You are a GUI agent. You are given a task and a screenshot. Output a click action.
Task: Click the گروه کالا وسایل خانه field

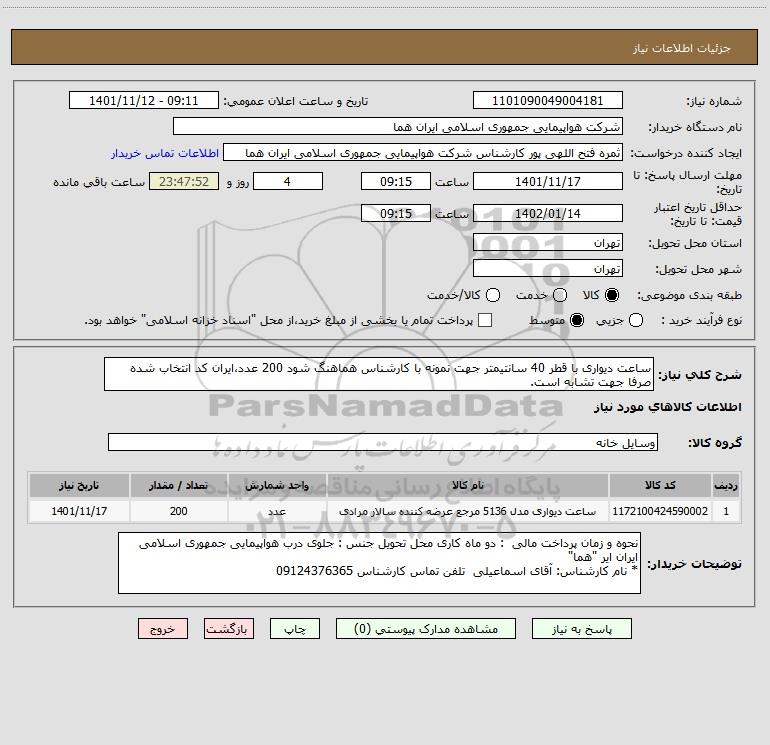click(x=383, y=442)
